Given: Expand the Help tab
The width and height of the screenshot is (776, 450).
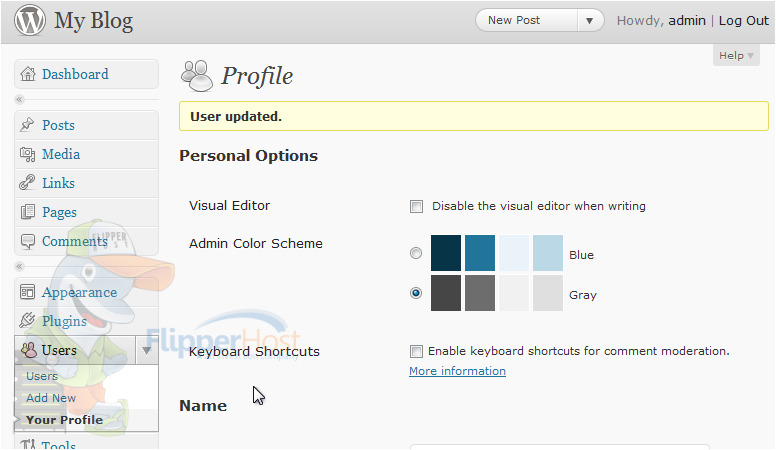Looking at the screenshot, I should point(736,55).
